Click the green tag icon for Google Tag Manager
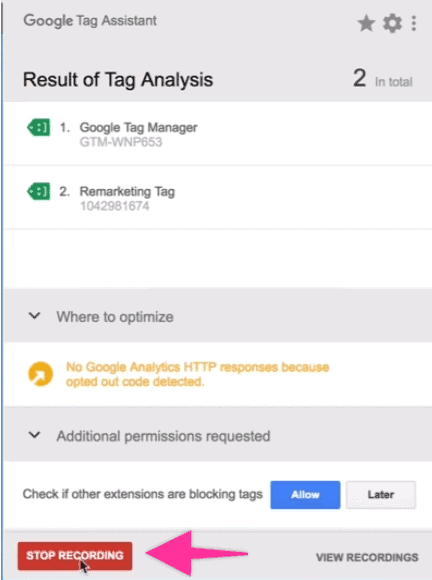Image resolution: width=432 pixels, height=580 pixels. pyautogui.click(x=38, y=128)
